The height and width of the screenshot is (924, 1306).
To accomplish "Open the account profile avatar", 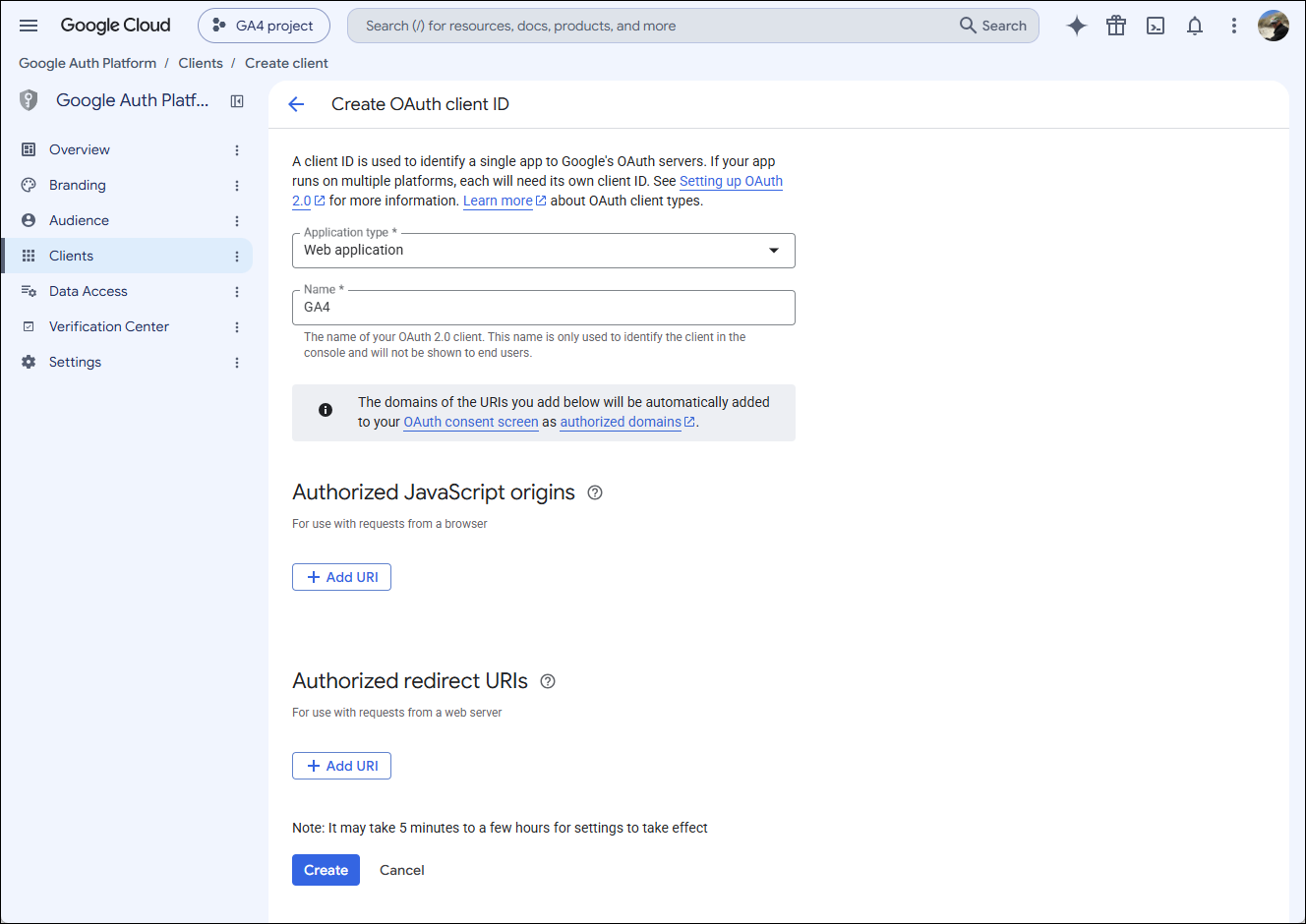I will [1274, 26].
